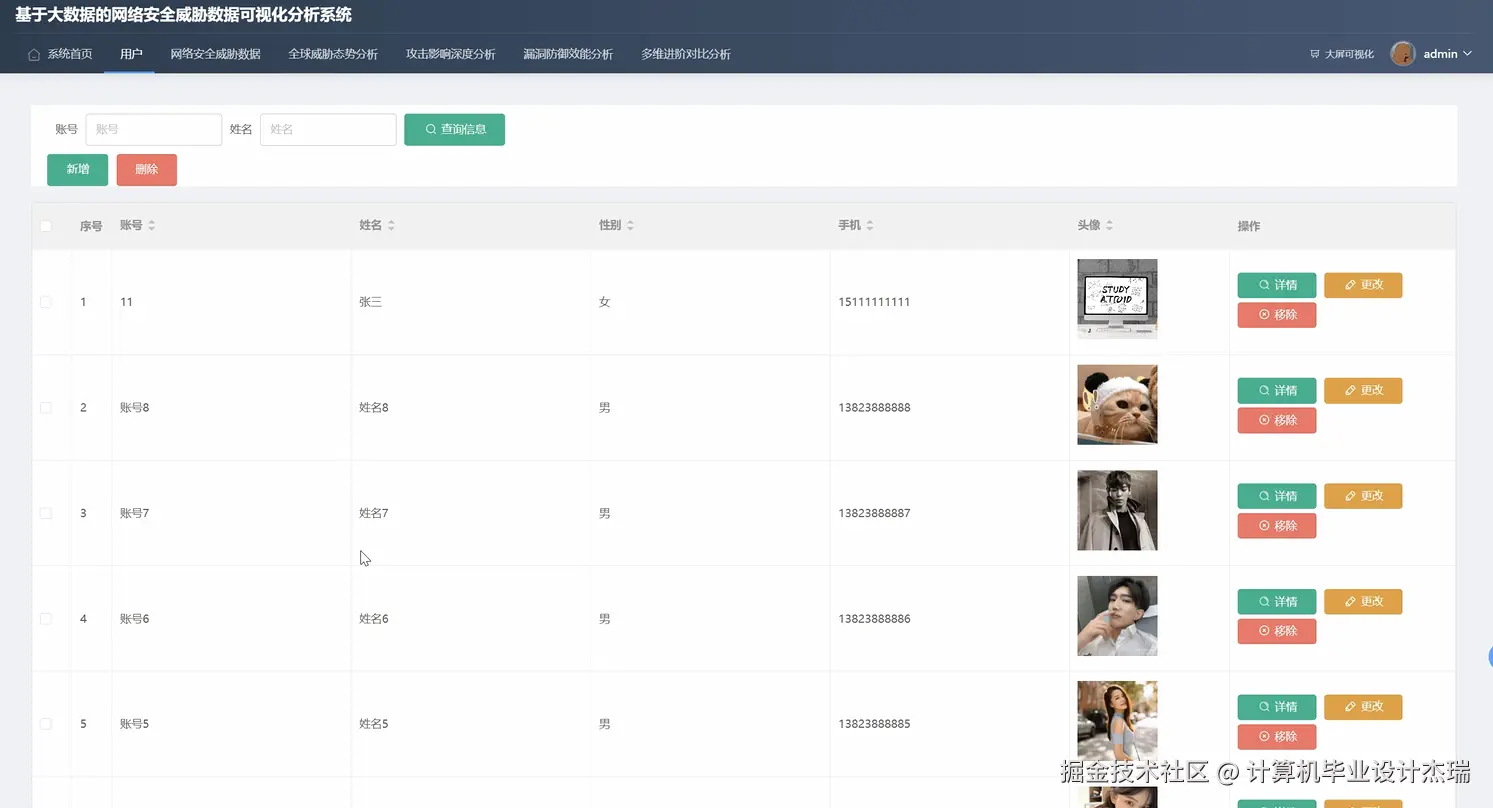Focus the 账号 search input field
The height and width of the screenshot is (808, 1493).
[x=154, y=130]
